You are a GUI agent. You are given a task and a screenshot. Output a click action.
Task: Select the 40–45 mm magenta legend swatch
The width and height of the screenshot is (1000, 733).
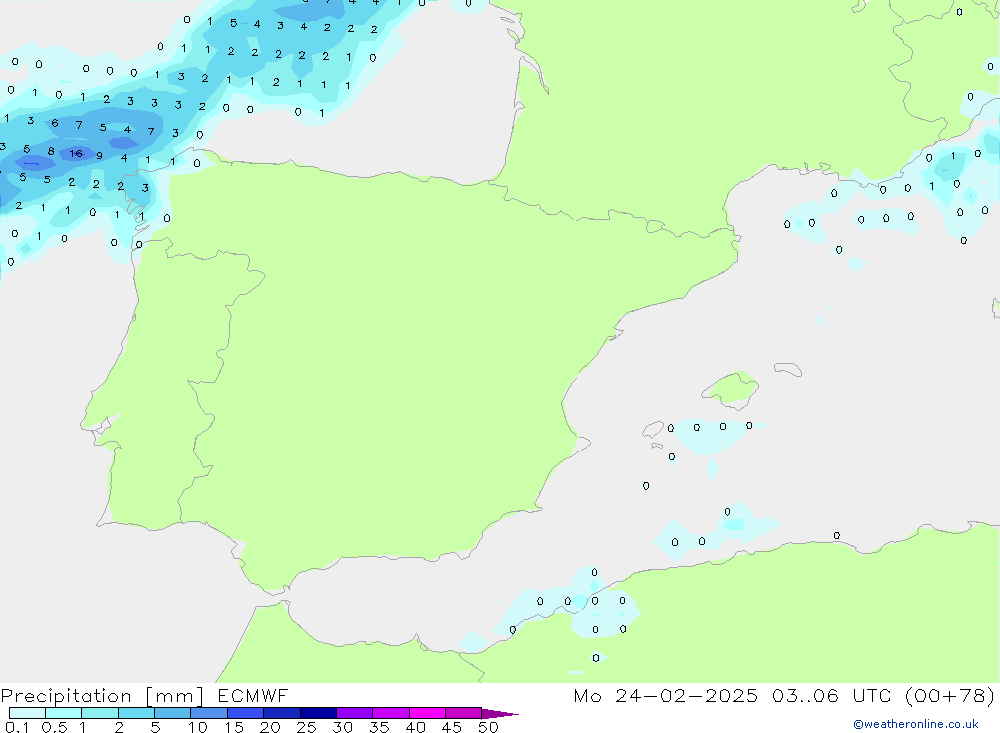tap(427, 713)
